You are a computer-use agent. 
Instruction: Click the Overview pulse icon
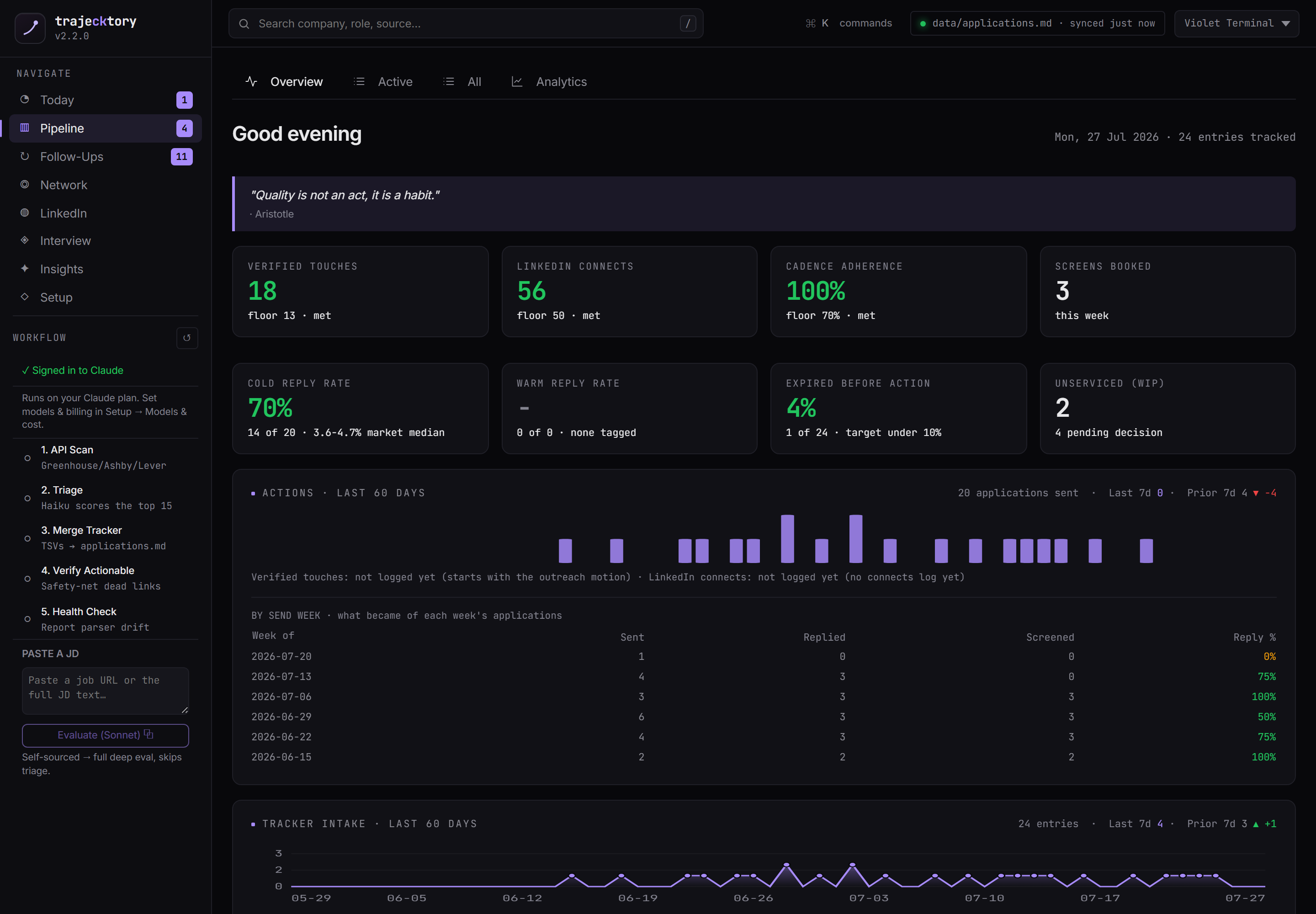251,81
